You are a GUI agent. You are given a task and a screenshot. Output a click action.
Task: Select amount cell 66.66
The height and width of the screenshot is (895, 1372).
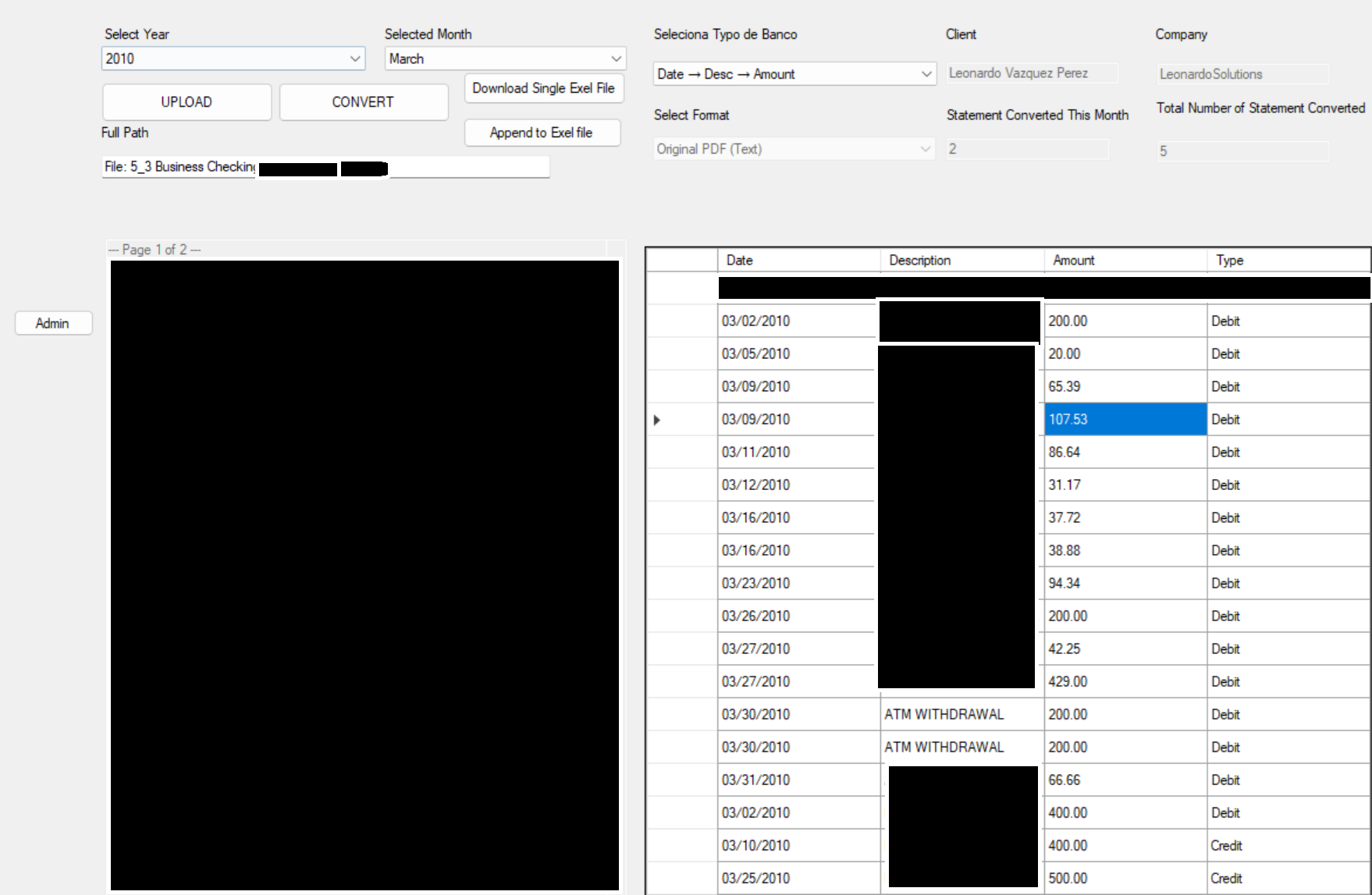tap(1125, 780)
